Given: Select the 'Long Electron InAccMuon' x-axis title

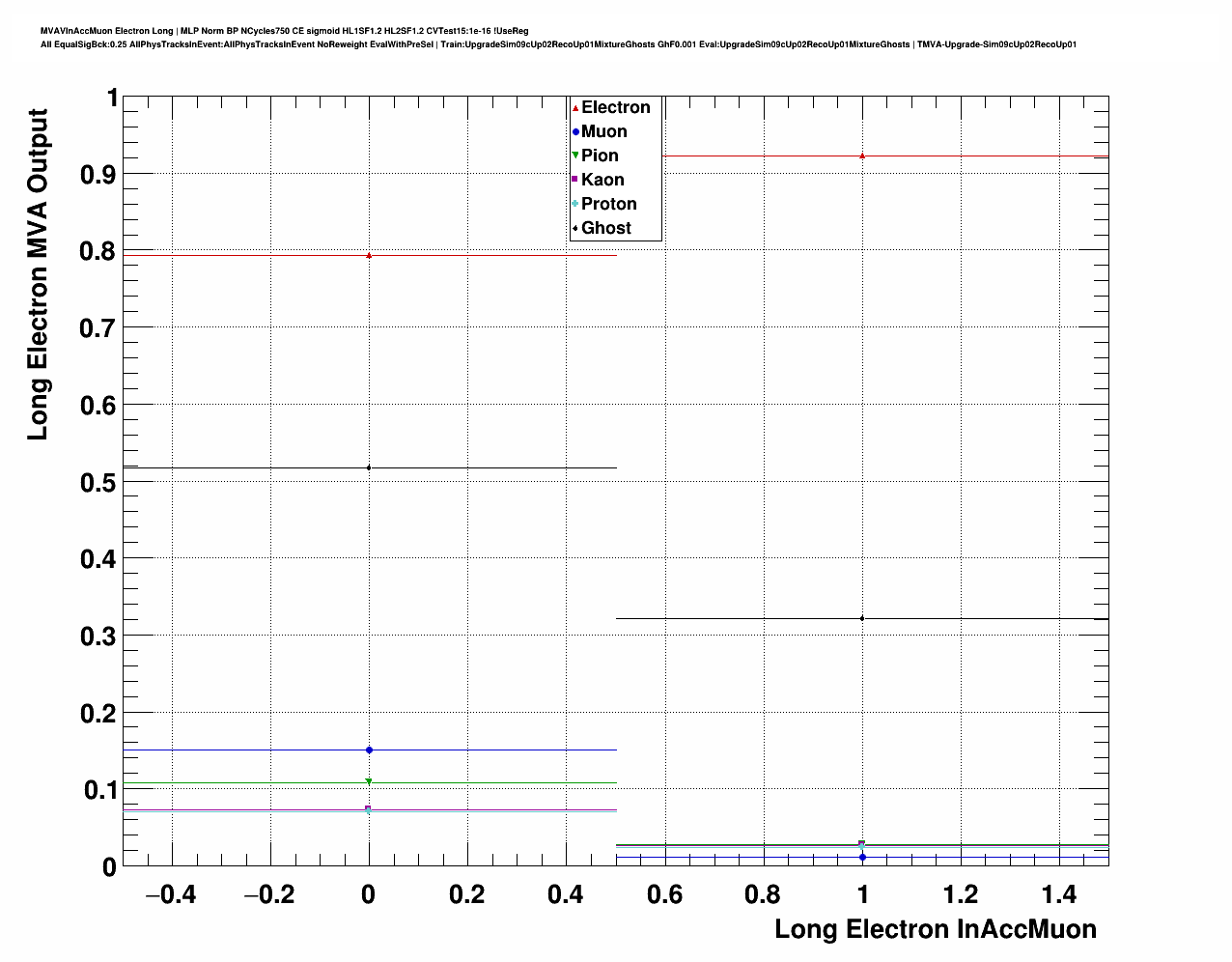Looking at the screenshot, I should 935,929.
